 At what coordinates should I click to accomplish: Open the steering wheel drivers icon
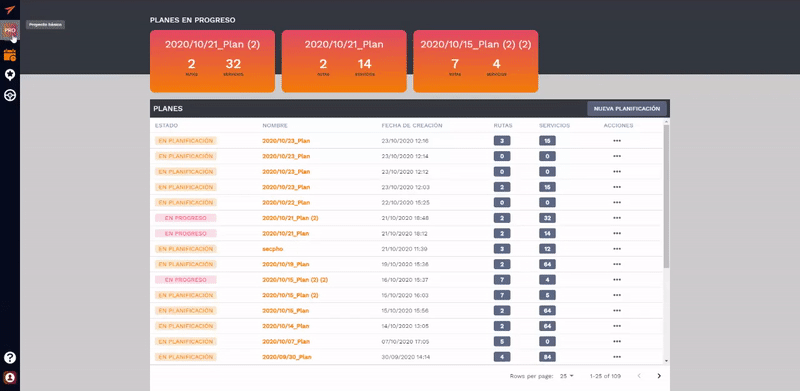(x=10, y=95)
